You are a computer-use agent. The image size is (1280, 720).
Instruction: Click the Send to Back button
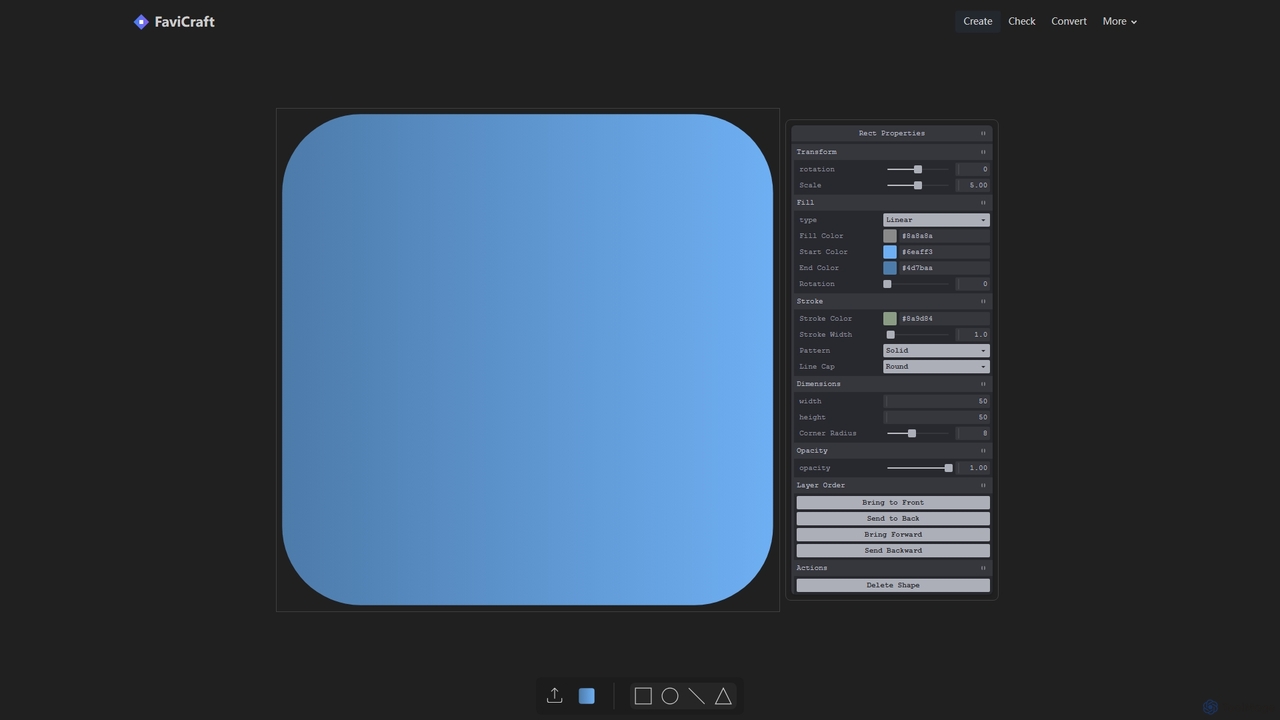(893, 519)
